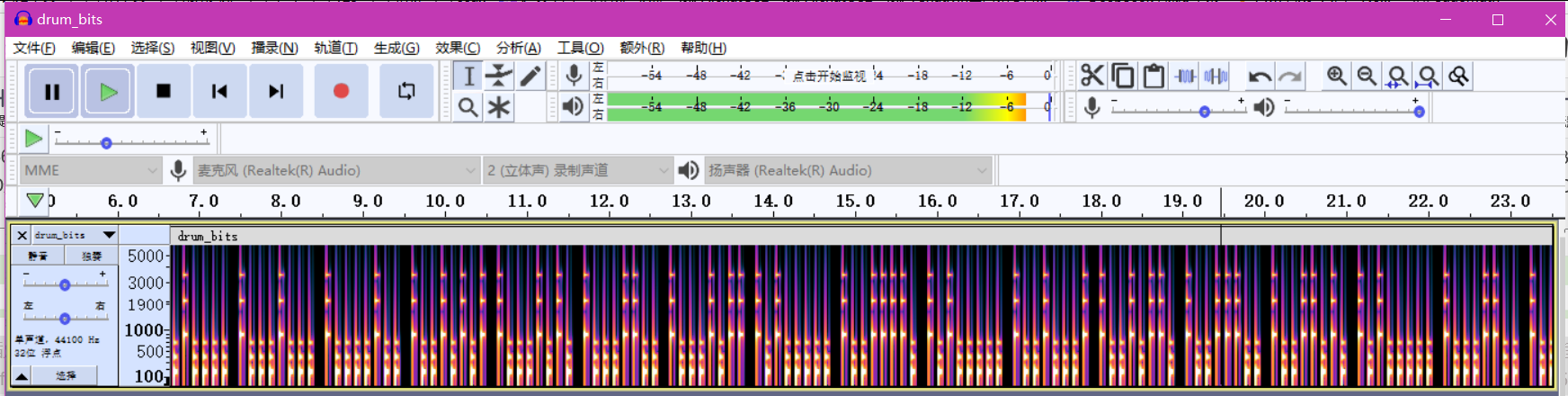This screenshot has width=1568, height=396.
Task: Zoom out of the waveform view
Action: coord(1367,76)
